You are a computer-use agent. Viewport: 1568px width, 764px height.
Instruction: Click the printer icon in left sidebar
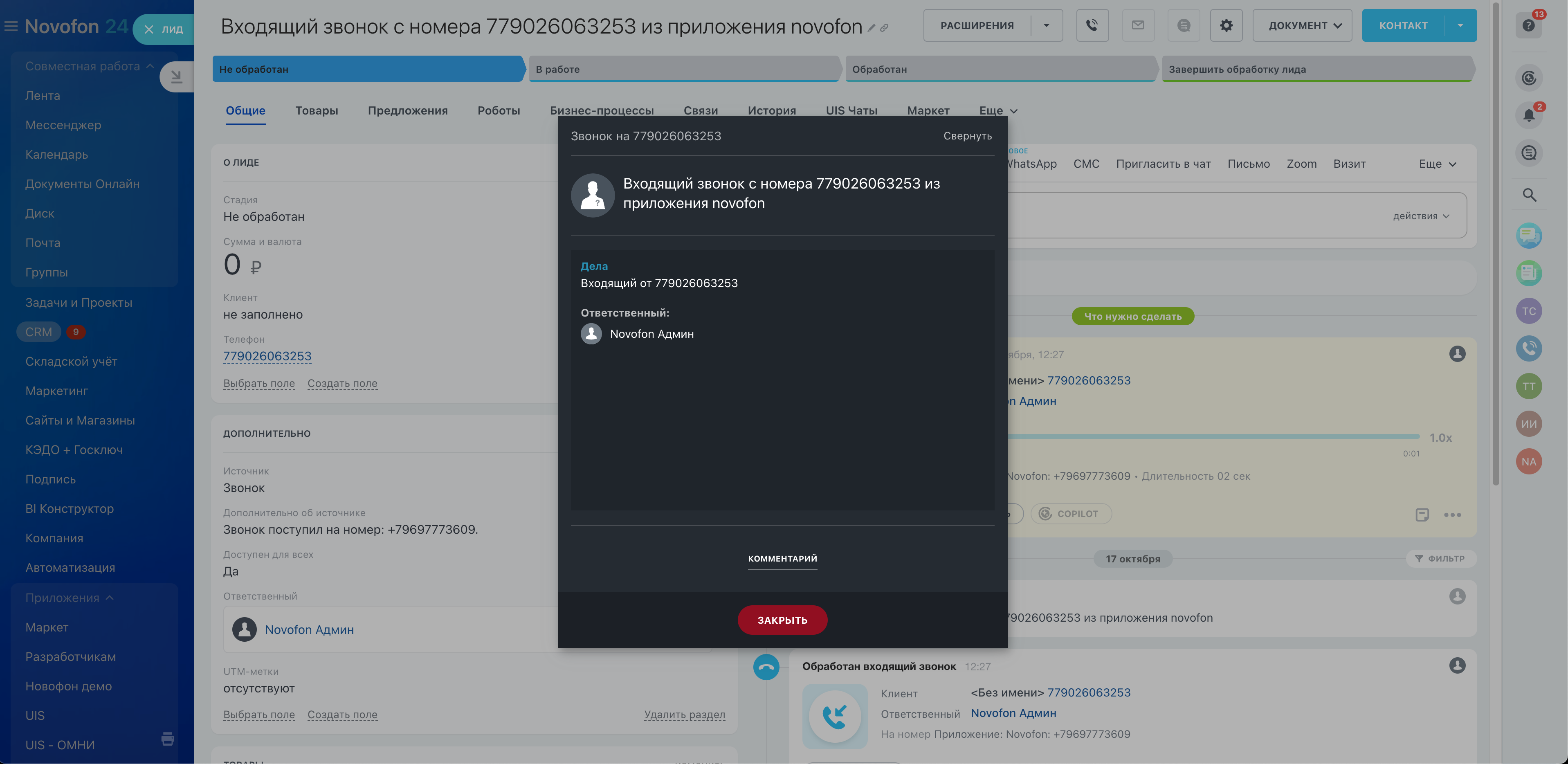[167, 739]
